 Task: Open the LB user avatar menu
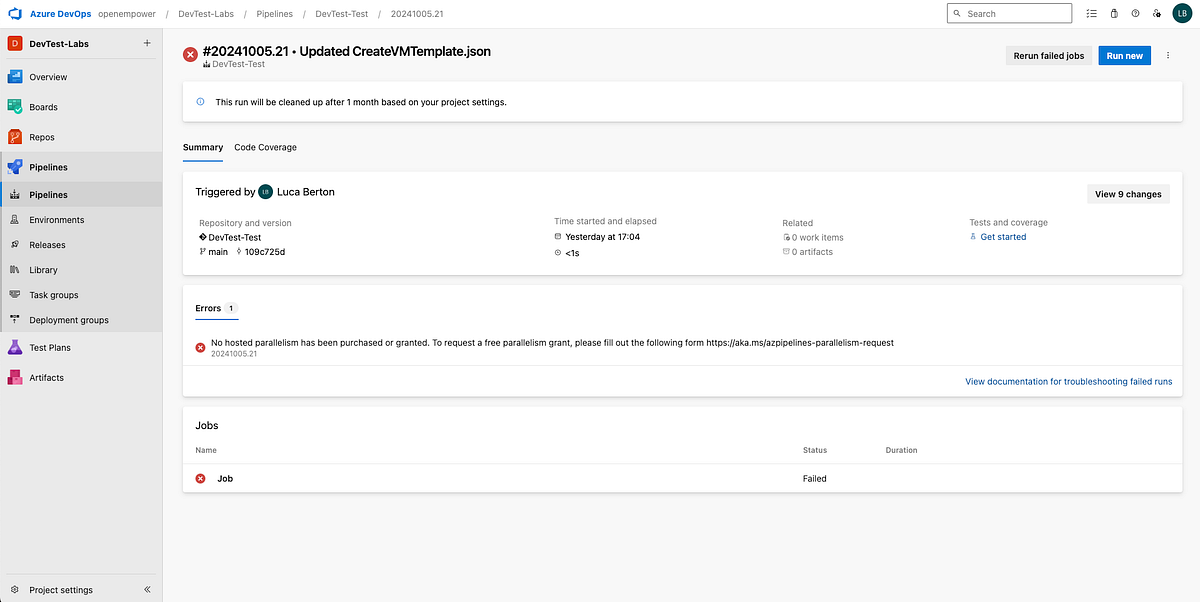point(1181,13)
